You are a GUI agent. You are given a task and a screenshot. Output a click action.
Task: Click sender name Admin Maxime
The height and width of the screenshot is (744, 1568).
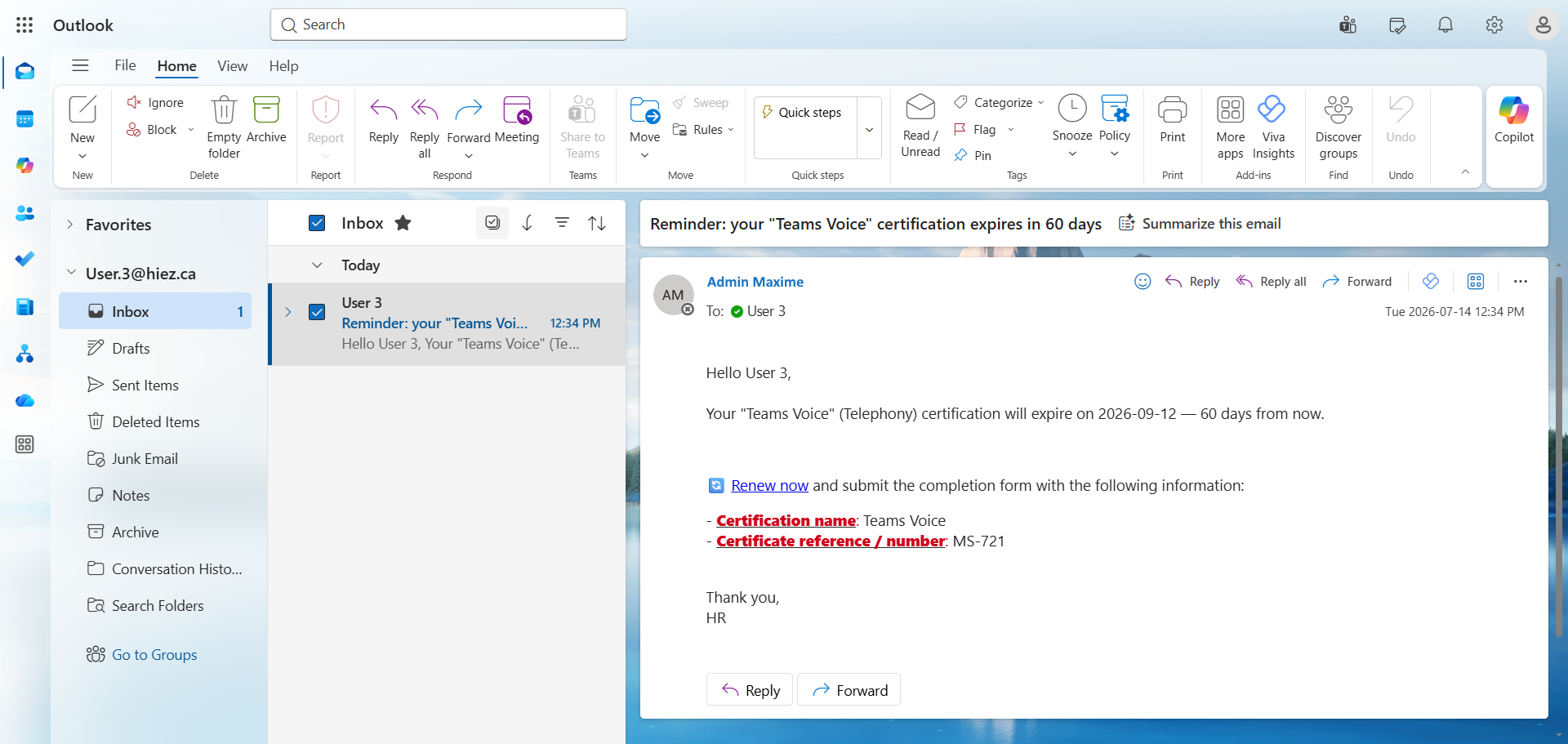pos(755,282)
